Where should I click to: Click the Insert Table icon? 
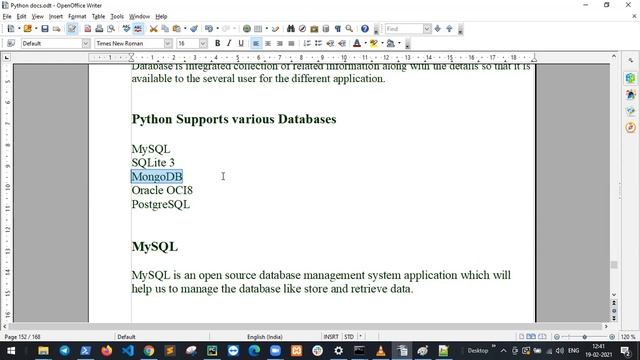(258, 29)
